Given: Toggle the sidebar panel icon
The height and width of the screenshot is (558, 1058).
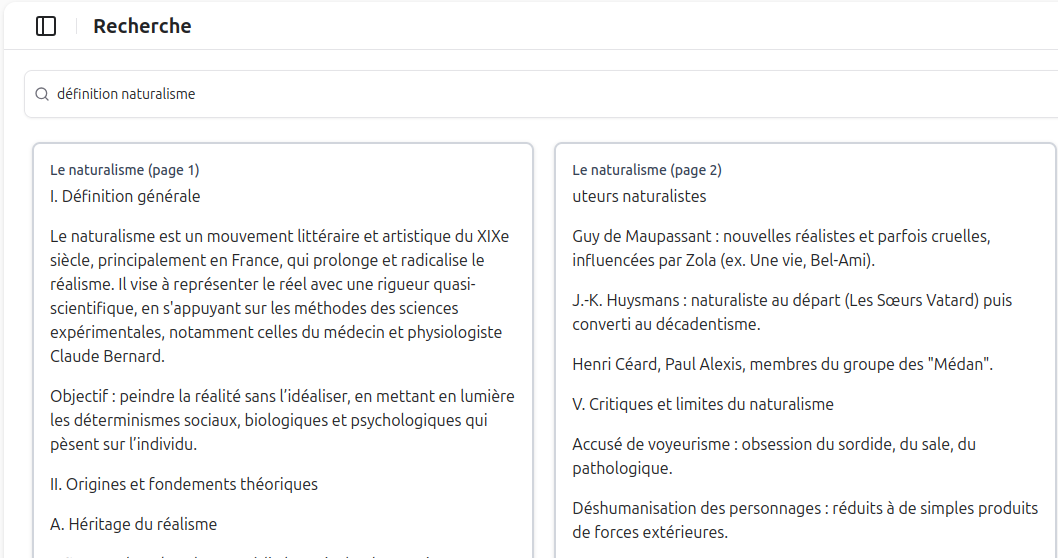Looking at the screenshot, I should 46,27.
